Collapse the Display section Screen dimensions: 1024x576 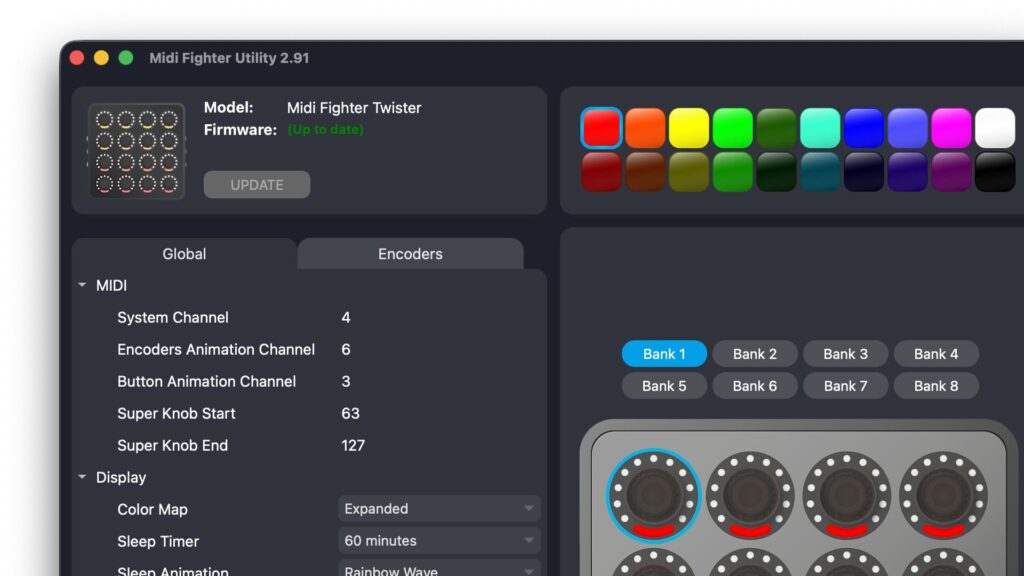[82, 477]
